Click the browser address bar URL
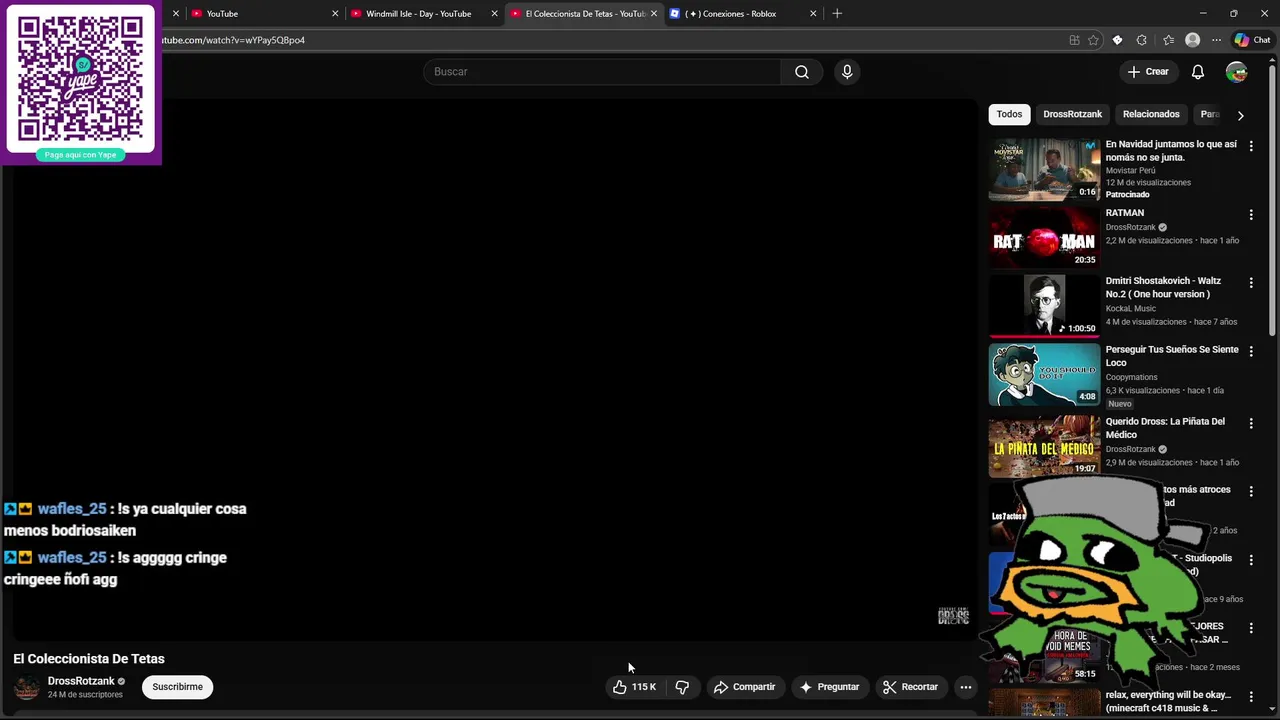The image size is (1280, 720). (x=235, y=40)
